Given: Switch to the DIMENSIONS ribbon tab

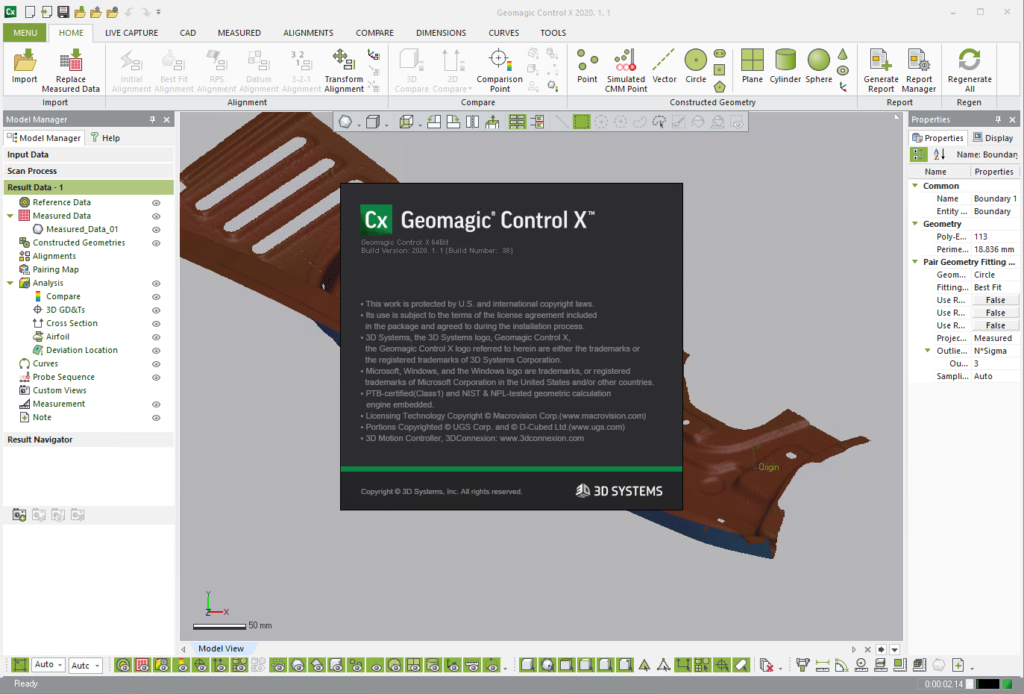Looking at the screenshot, I should tap(441, 33).
